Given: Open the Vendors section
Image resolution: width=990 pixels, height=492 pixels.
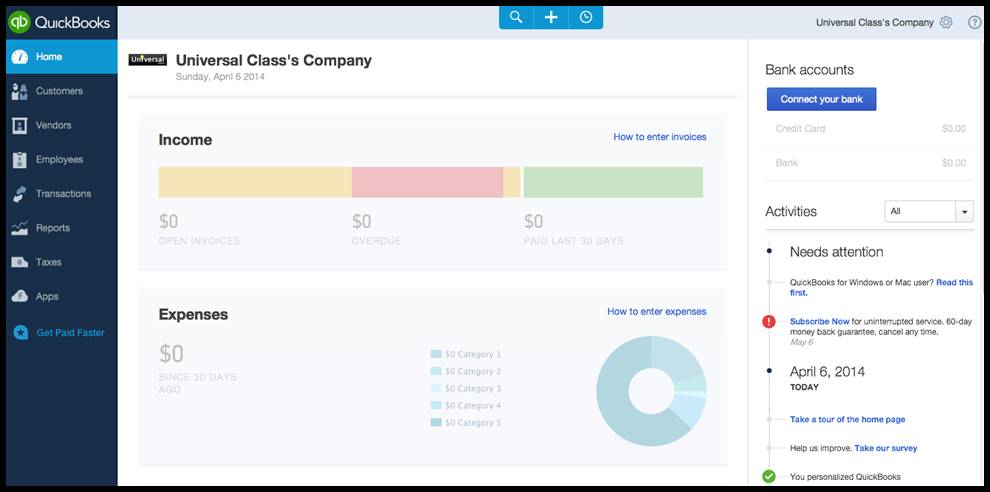Looking at the screenshot, I should coord(62,125).
